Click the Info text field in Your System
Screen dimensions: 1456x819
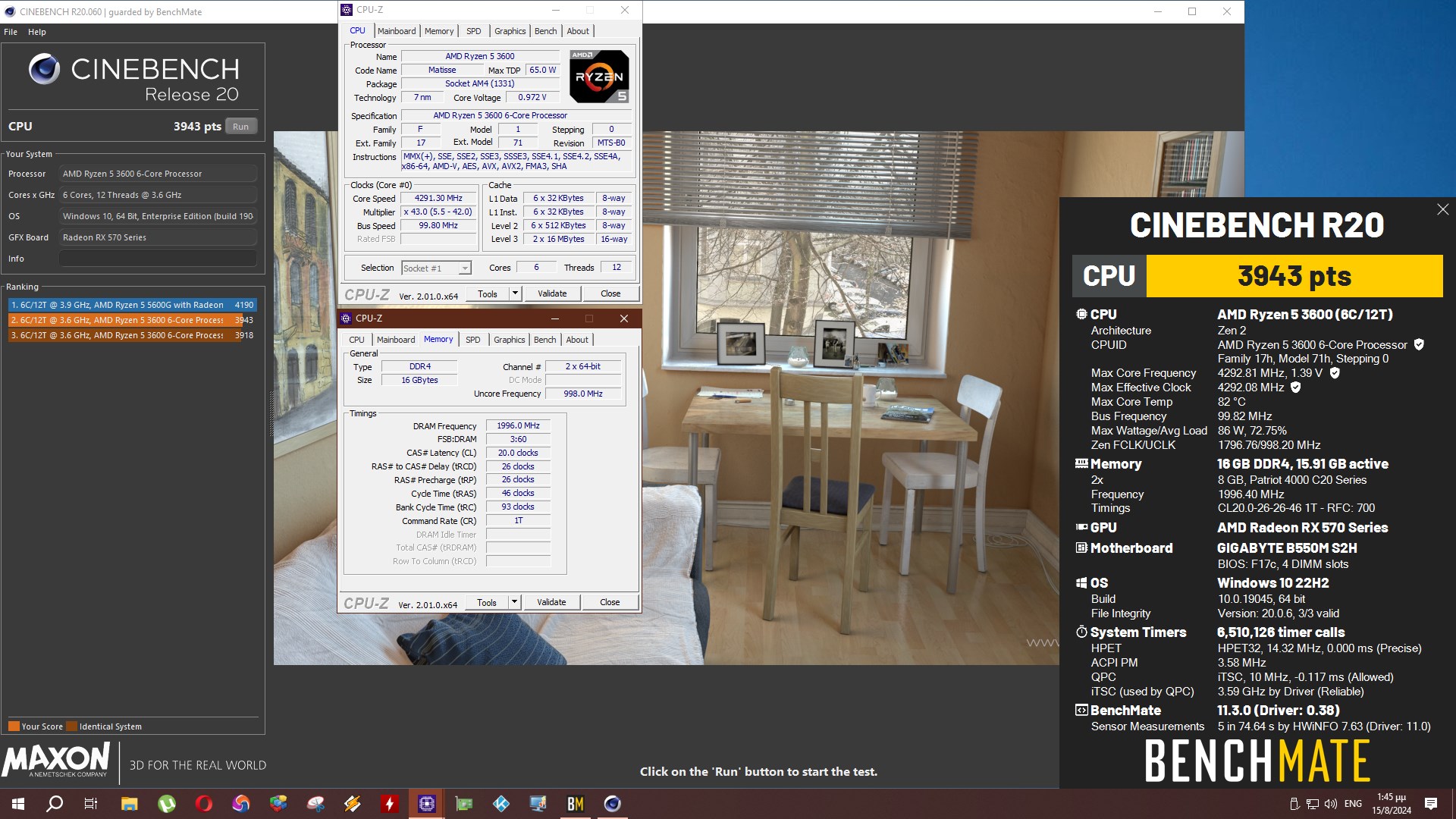(158, 259)
